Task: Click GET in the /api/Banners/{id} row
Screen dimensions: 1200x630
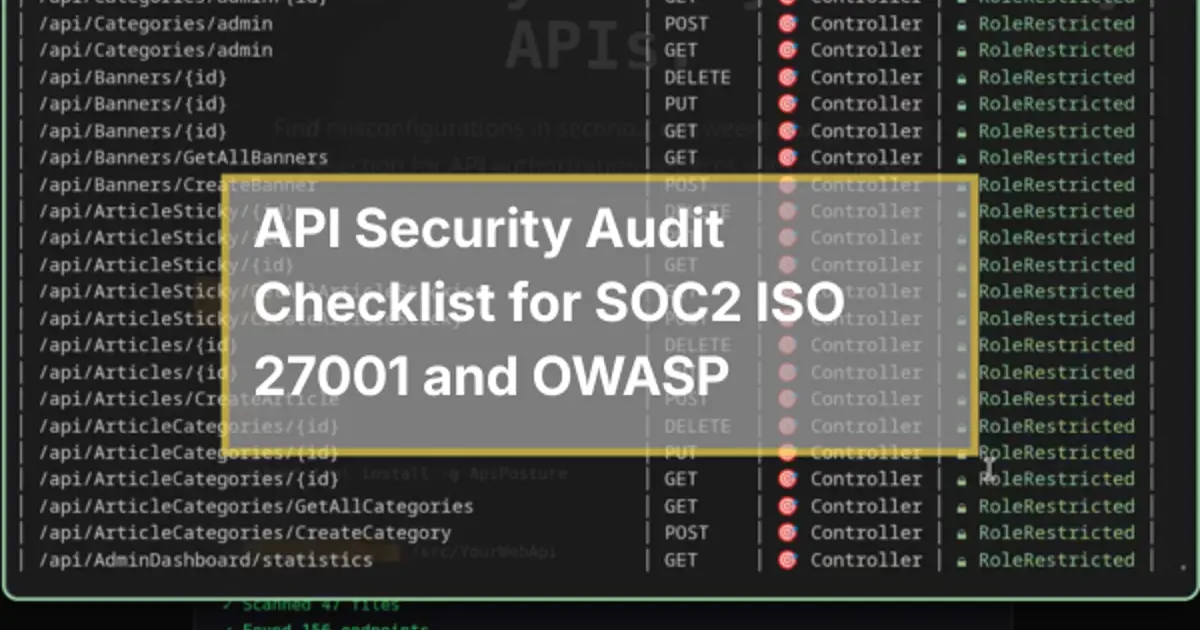Action: (x=681, y=131)
